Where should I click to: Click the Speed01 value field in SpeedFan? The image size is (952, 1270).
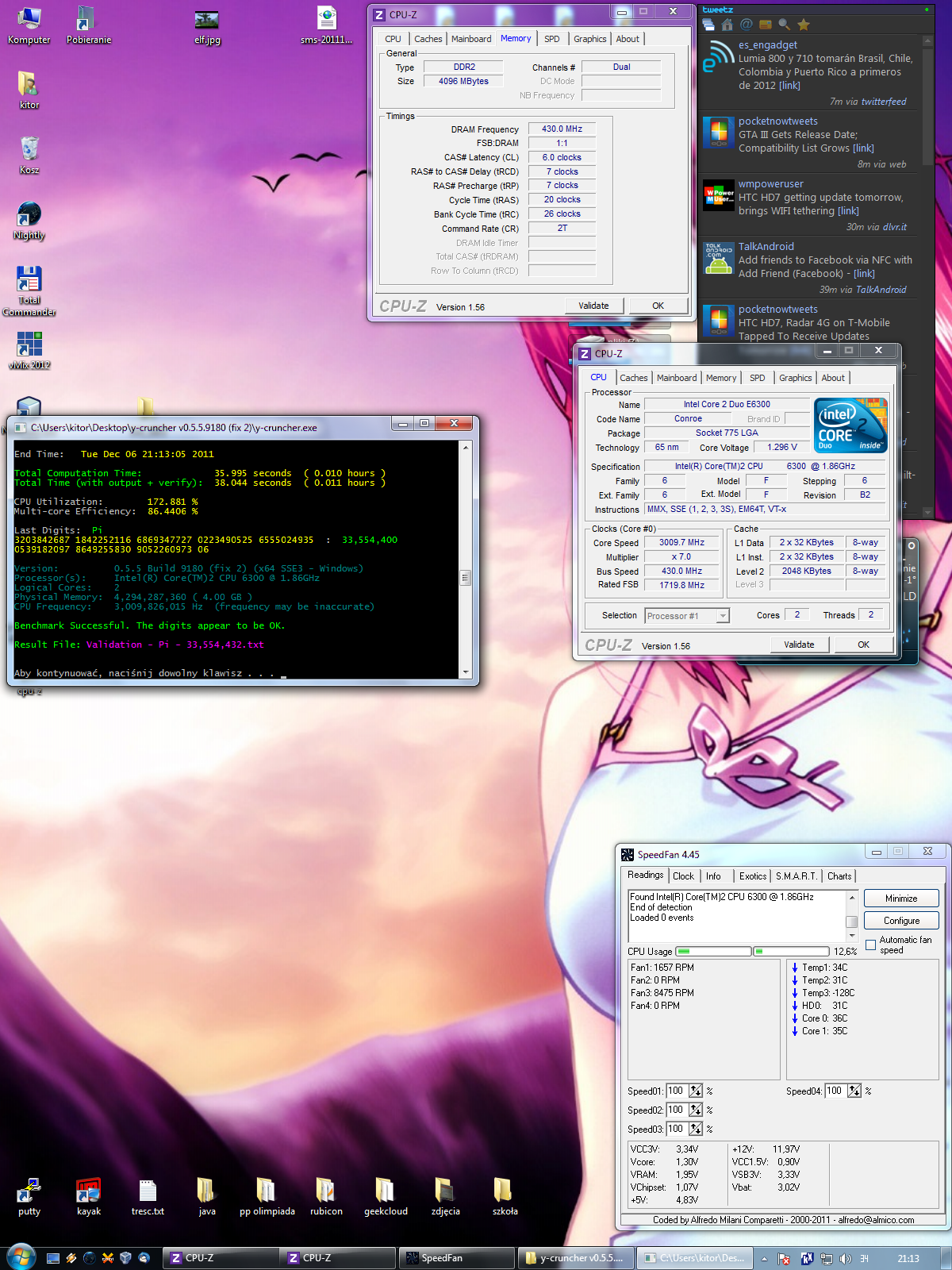coord(677,1091)
